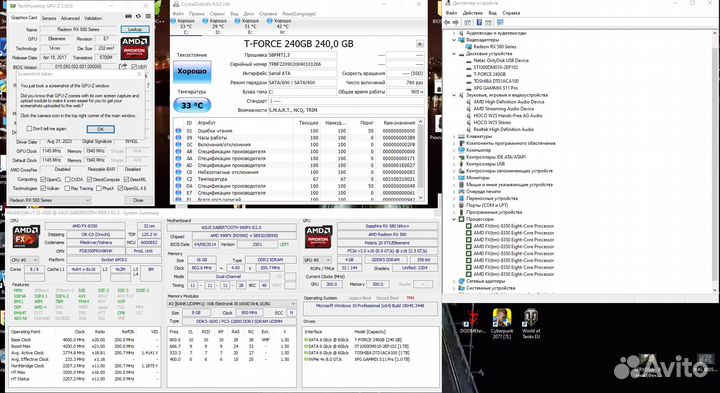Open the World of Tanks EU desktop shortcut

click(531, 323)
